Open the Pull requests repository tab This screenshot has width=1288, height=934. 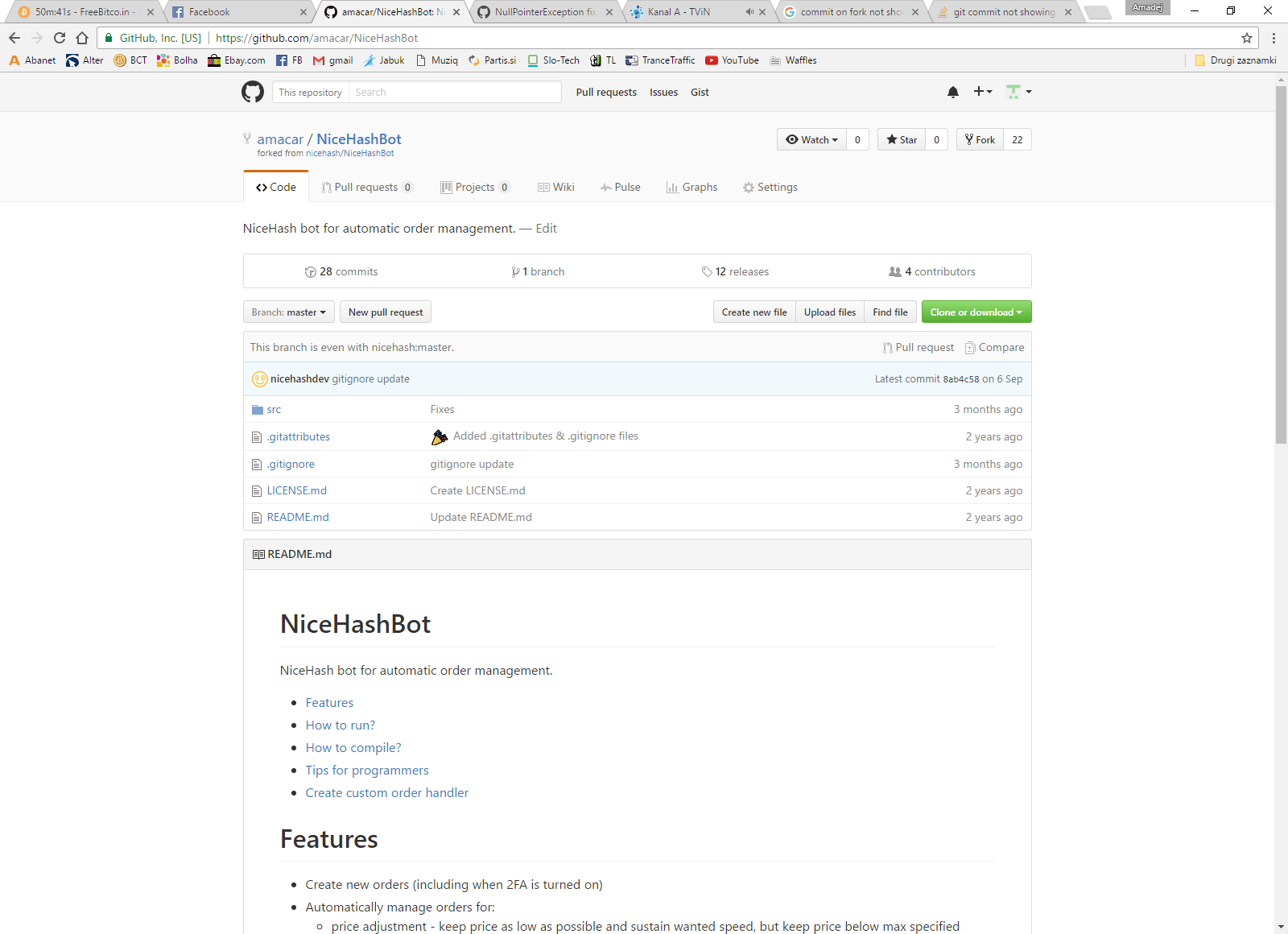367,187
